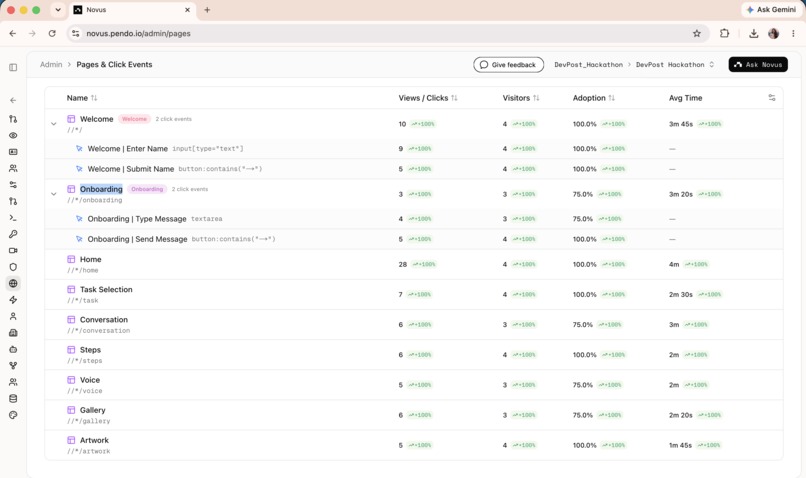Click the Onboarding | Send Message cursor icon
The width and height of the screenshot is (806, 478).
click(79, 239)
